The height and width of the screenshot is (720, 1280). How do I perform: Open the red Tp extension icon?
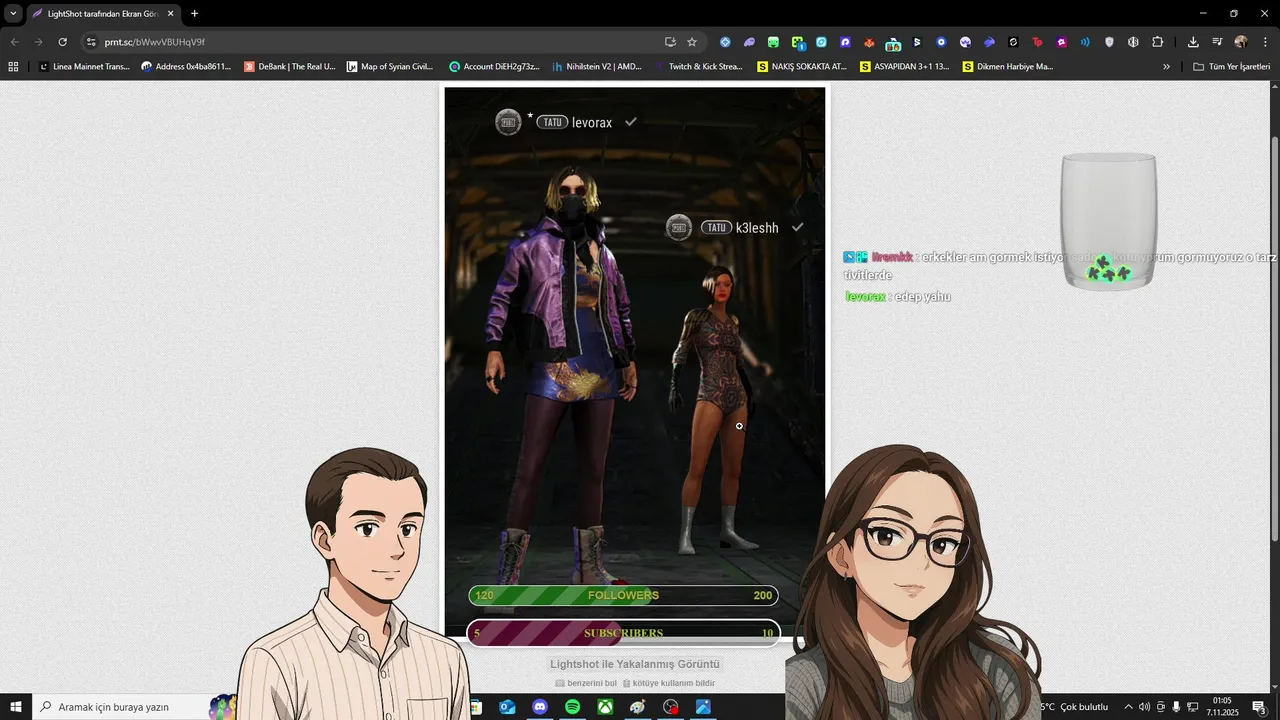tap(1037, 42)
